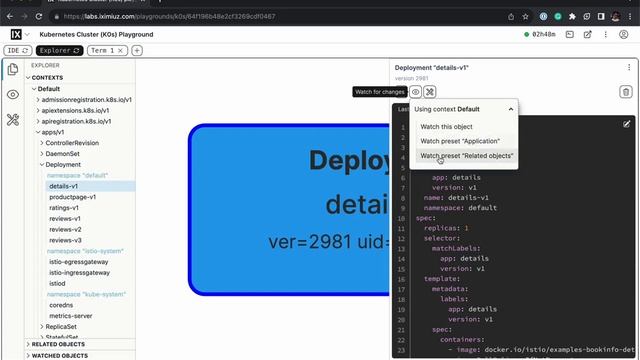
Task: Click the share icon in address bar
Action: pos(511,16)
